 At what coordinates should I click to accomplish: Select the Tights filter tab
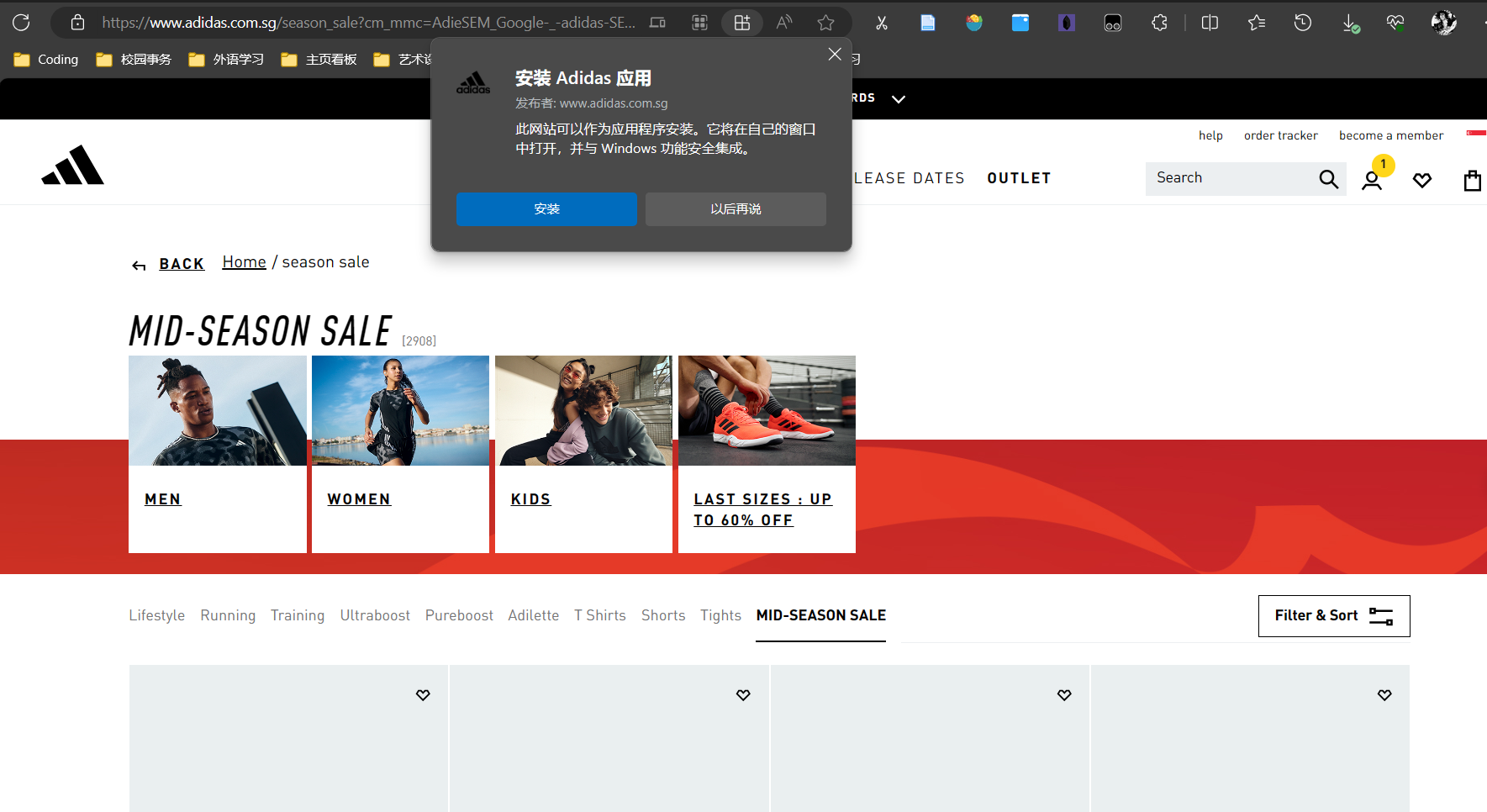(x=720, y=615)
